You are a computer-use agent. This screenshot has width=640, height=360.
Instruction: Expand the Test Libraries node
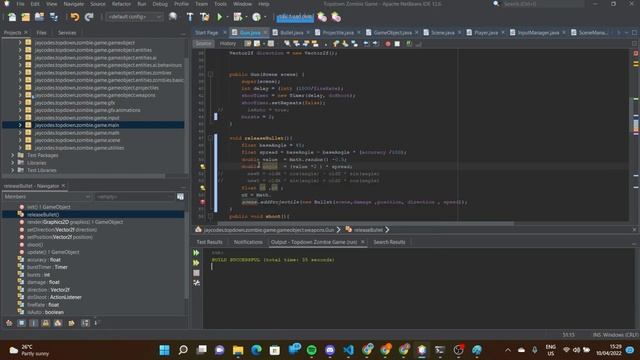12,170
